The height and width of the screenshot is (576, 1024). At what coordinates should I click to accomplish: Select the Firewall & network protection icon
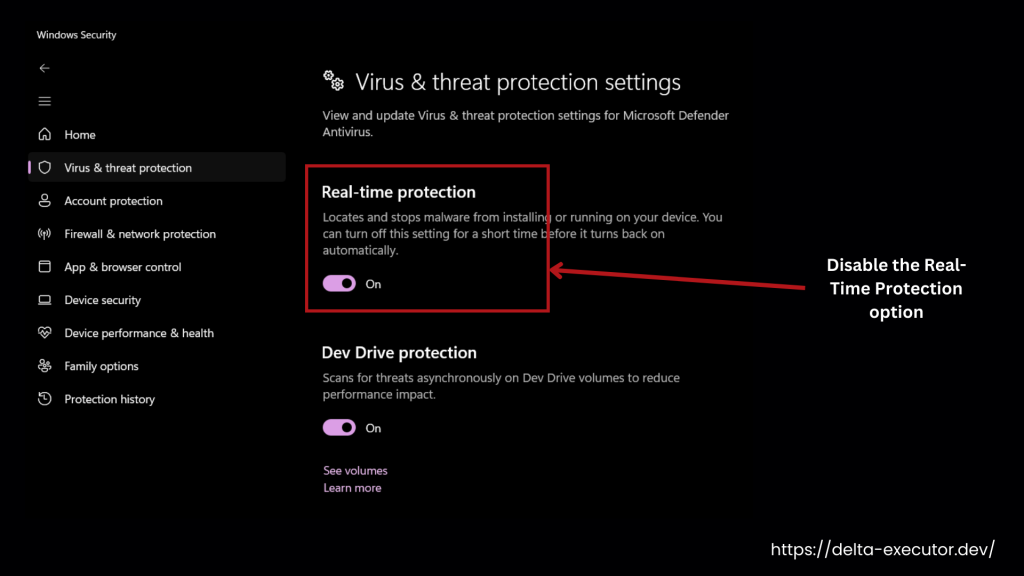pyautogui.click(x=45, y=233)
